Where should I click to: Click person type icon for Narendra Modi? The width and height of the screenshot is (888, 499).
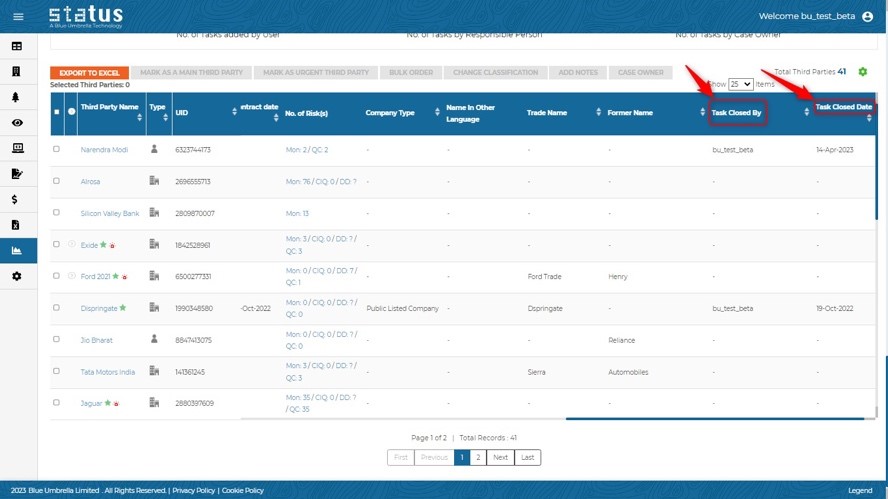pos(154,149)
